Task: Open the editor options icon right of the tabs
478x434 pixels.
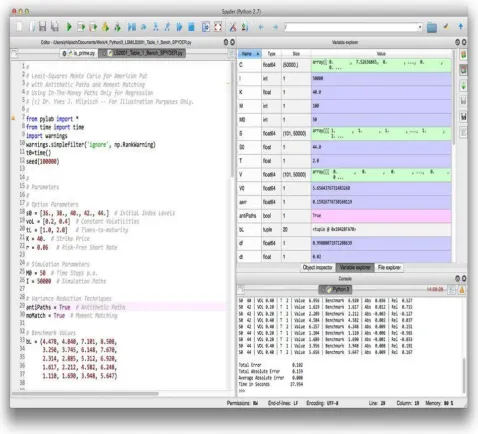Action: click(x=231, y=53)
